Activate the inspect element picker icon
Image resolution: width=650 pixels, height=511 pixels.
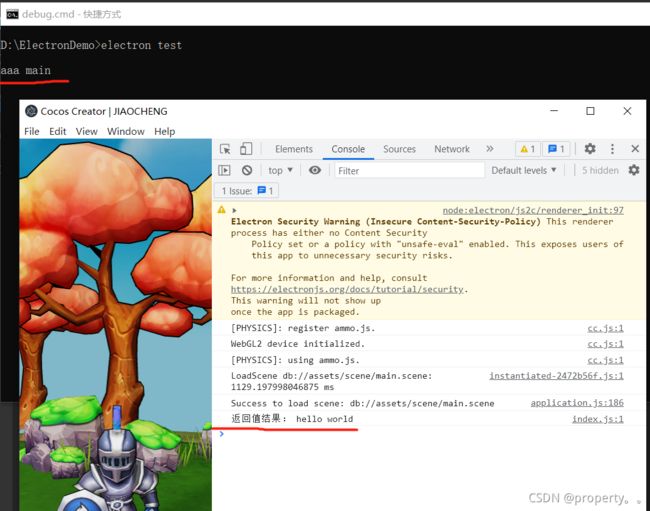225,149
